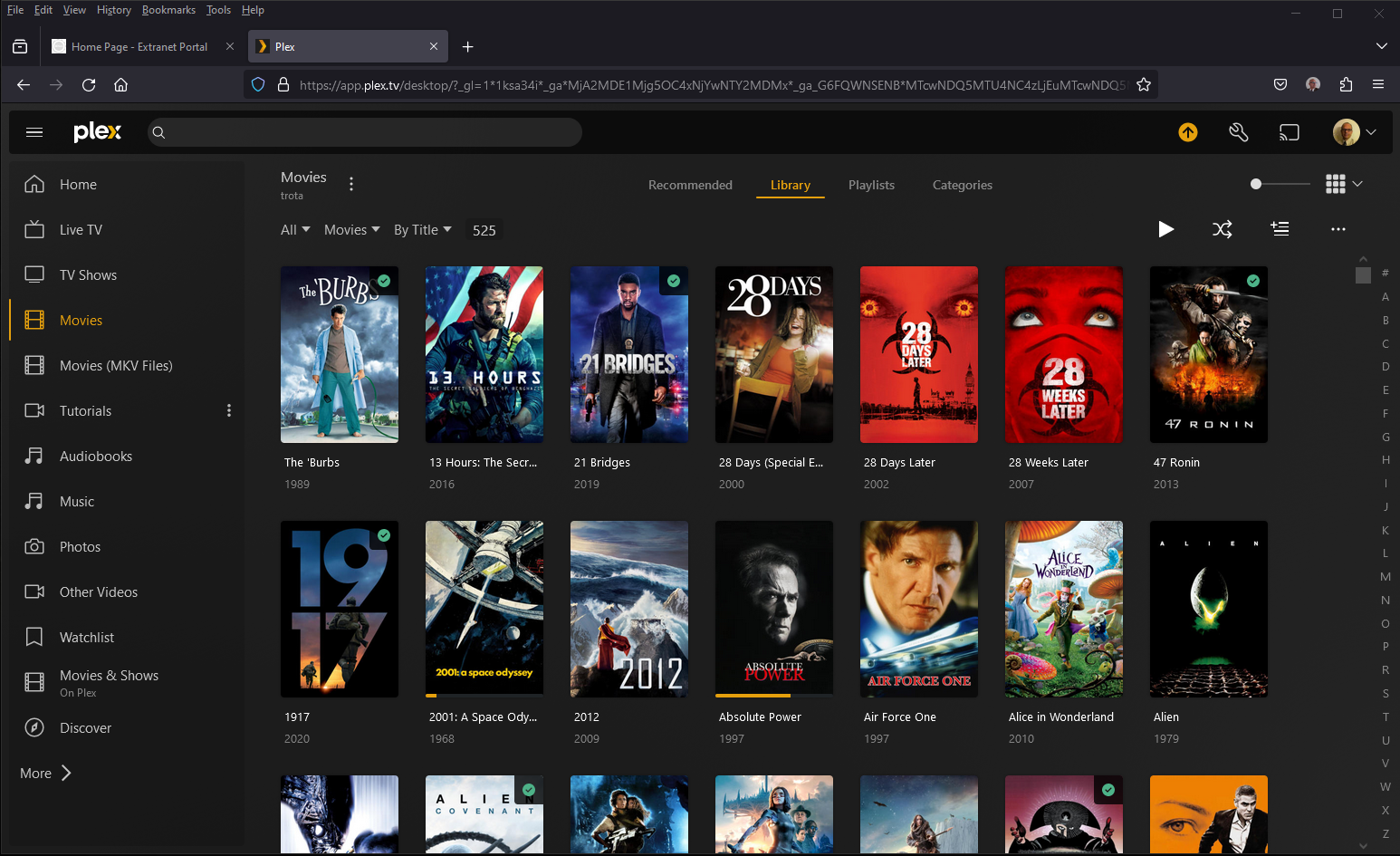The height and width of the screenshot is (856, 1400).
Task: Open the 13 Hours movie poster
Action: coord(484,354)
